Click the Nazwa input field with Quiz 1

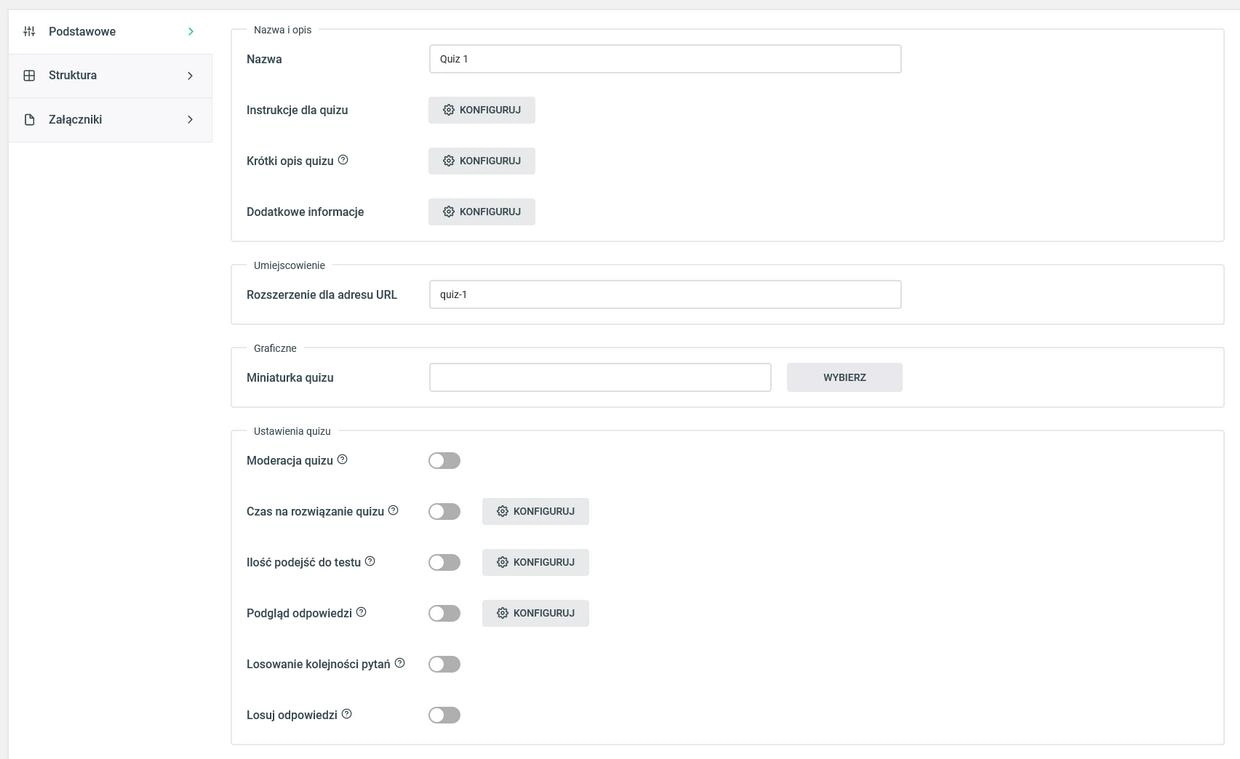665,59
